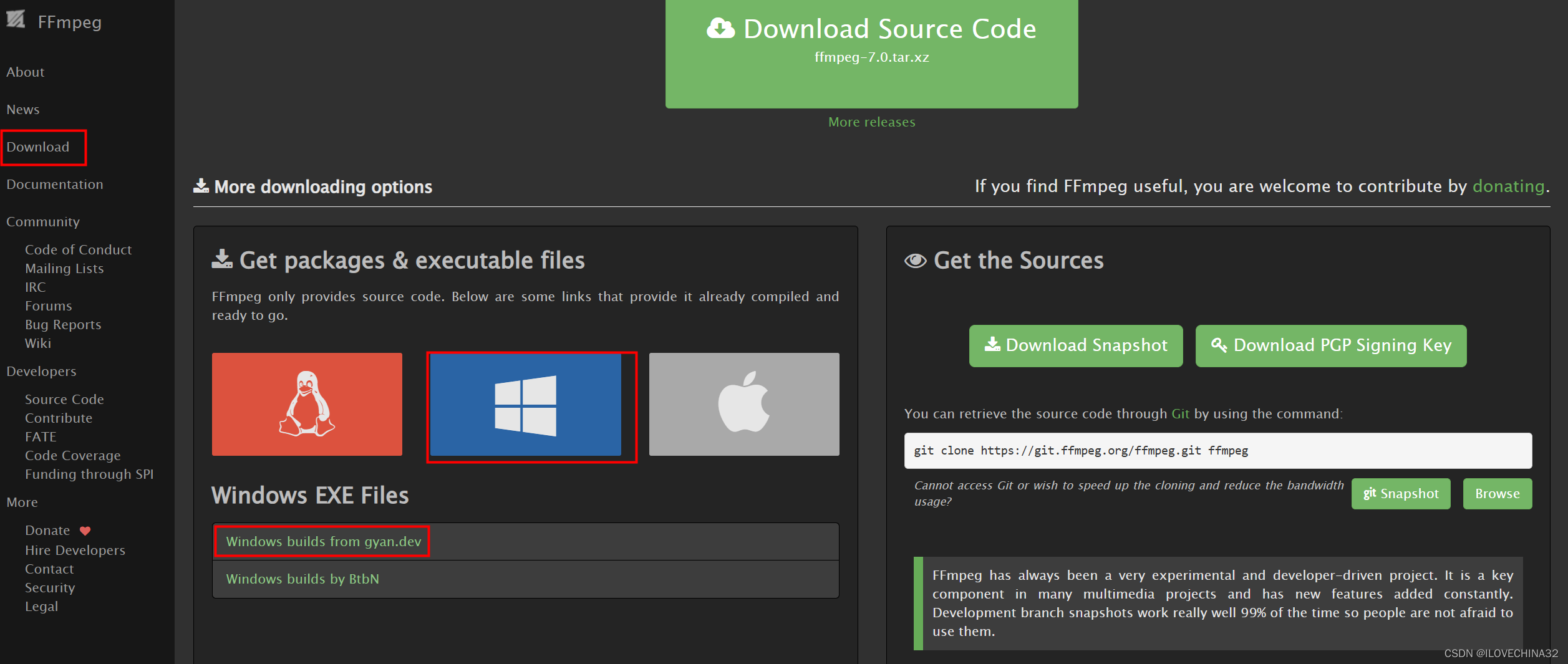This screenshot has height=664, width=1568.
Task: Open the Hire Developers link
Action: point(75,551)
